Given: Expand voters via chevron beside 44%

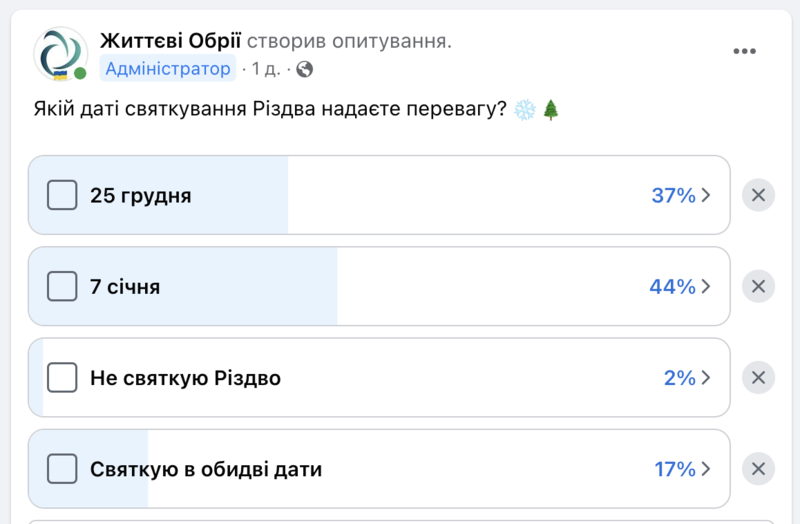Looking at the screenshot, I should 706,287.
